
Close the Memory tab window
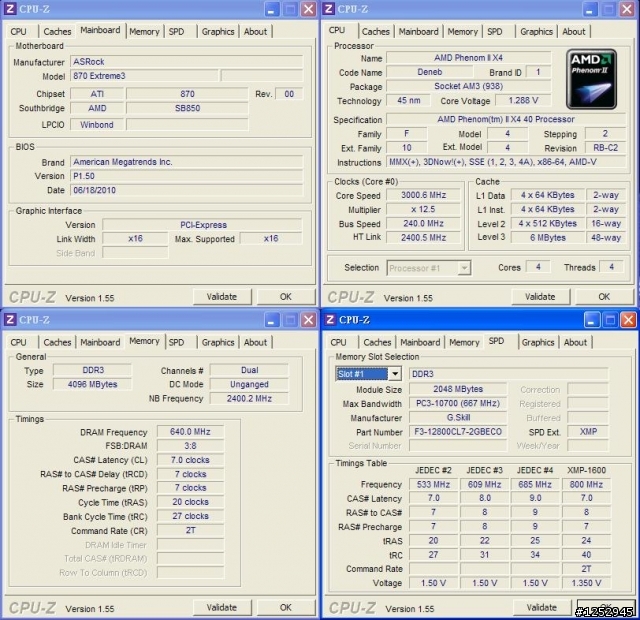(x=309, y=320)
